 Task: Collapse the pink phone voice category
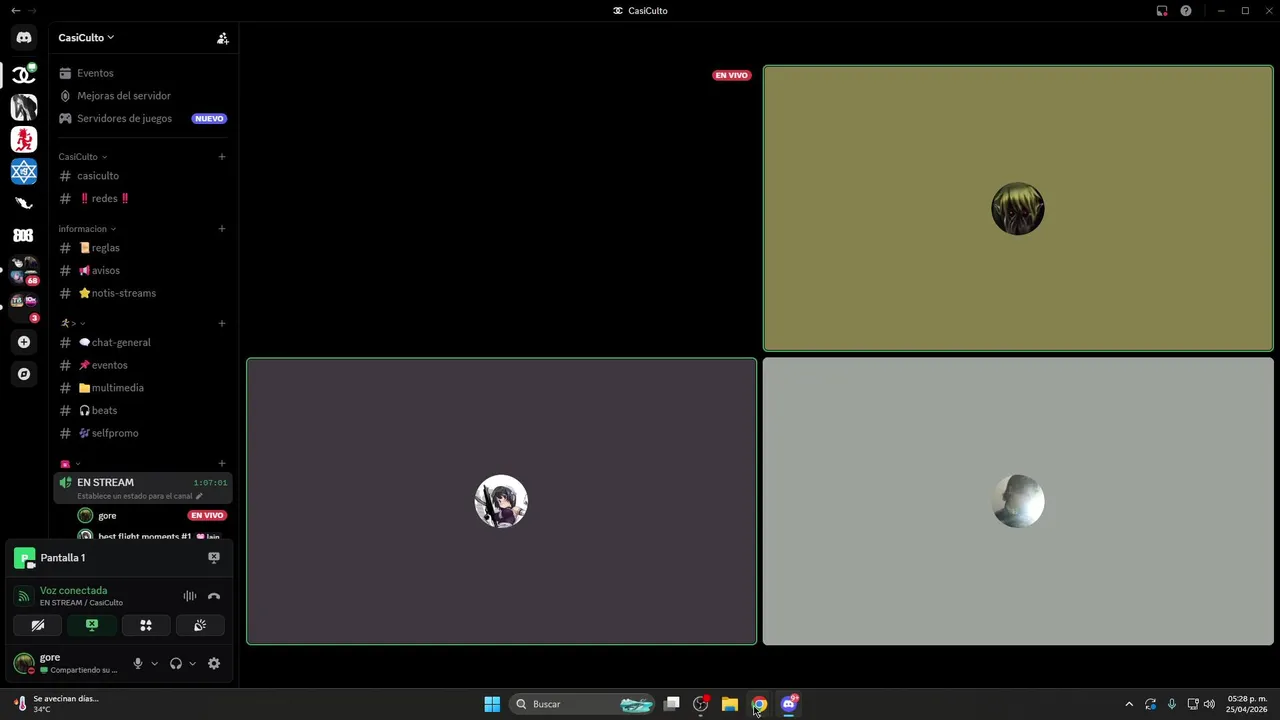(70, 464)
